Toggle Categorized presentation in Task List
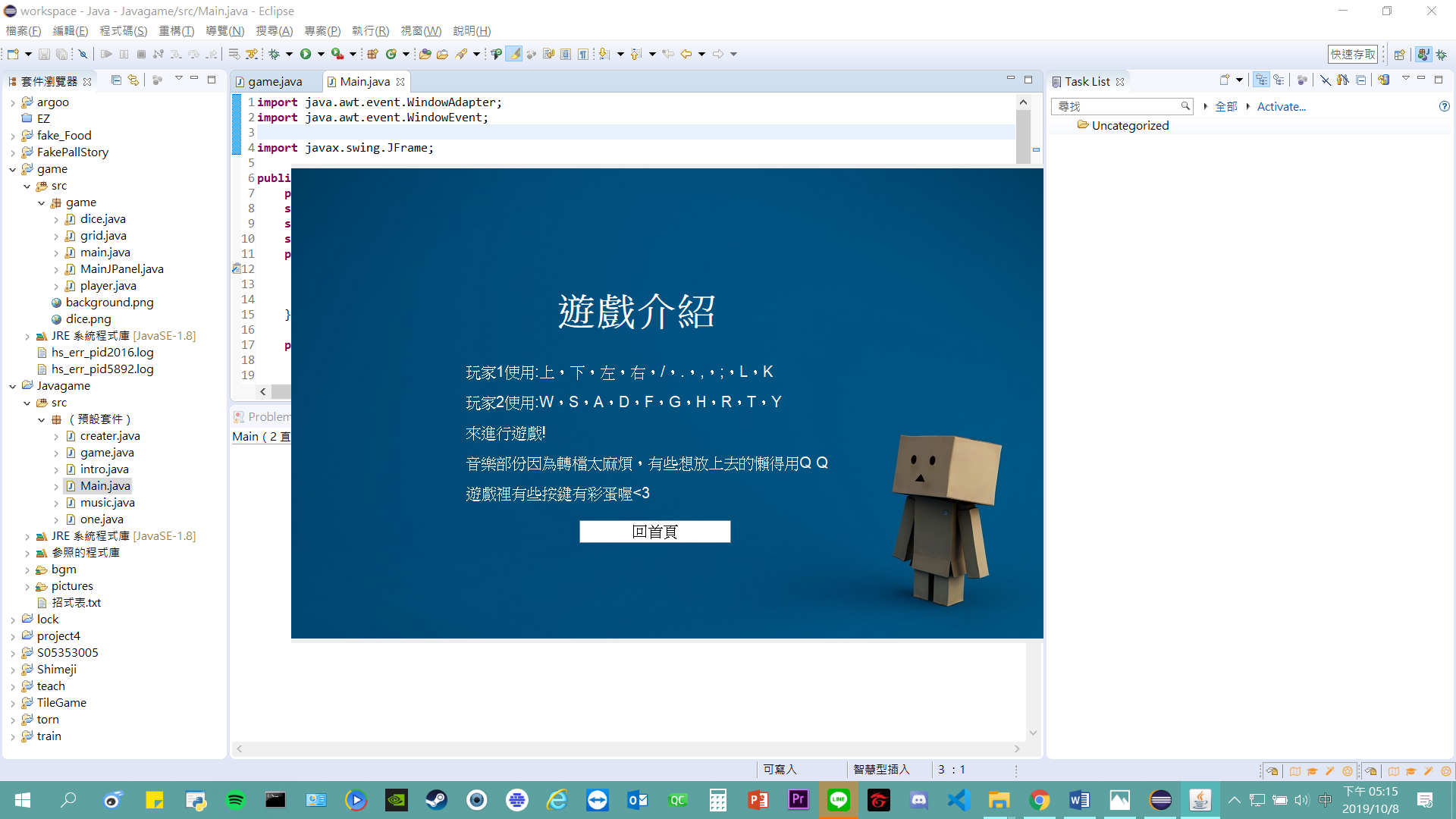 pyautogui.click(x=1261, y=80)
